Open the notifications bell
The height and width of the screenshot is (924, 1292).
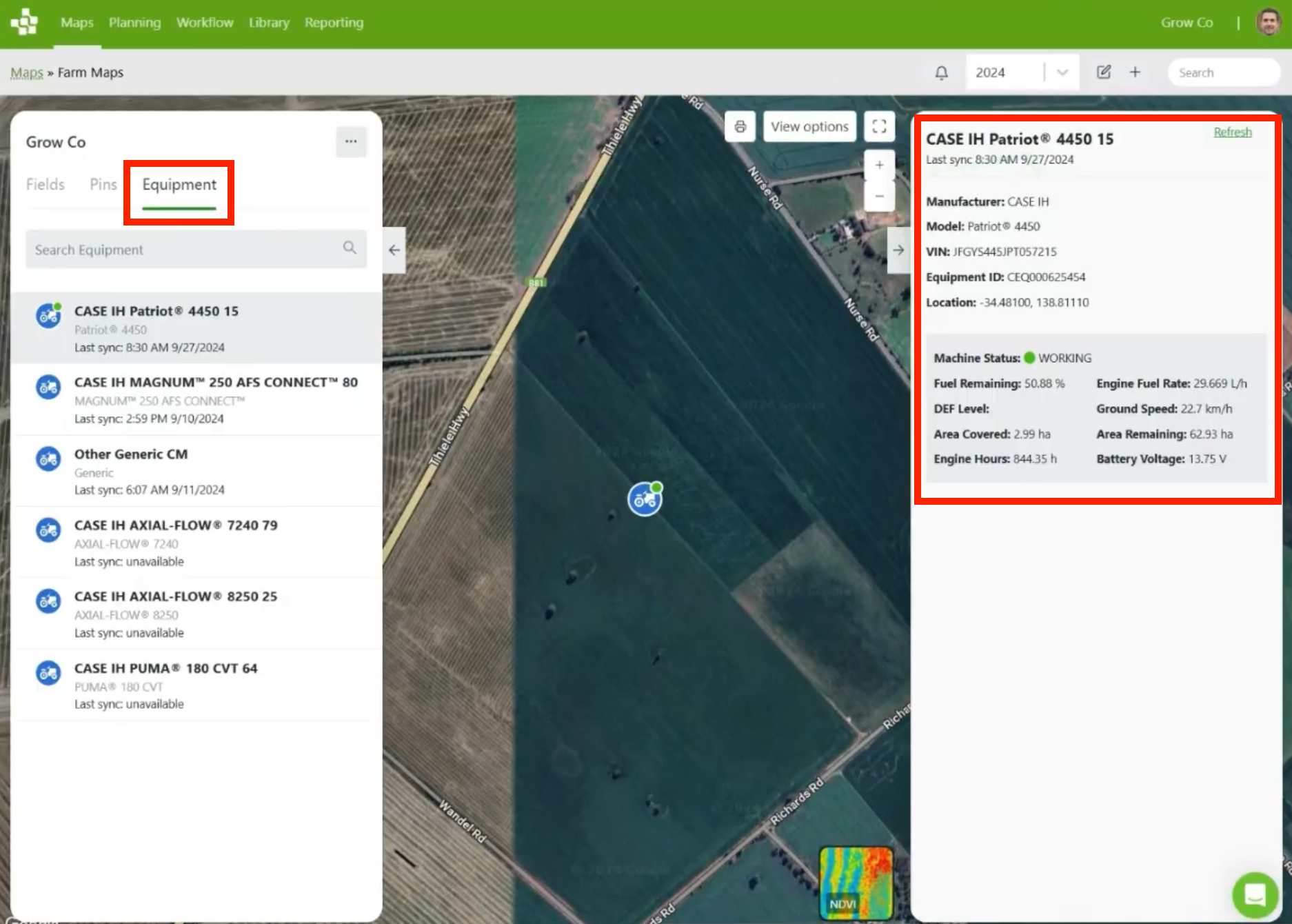[941, 72]
